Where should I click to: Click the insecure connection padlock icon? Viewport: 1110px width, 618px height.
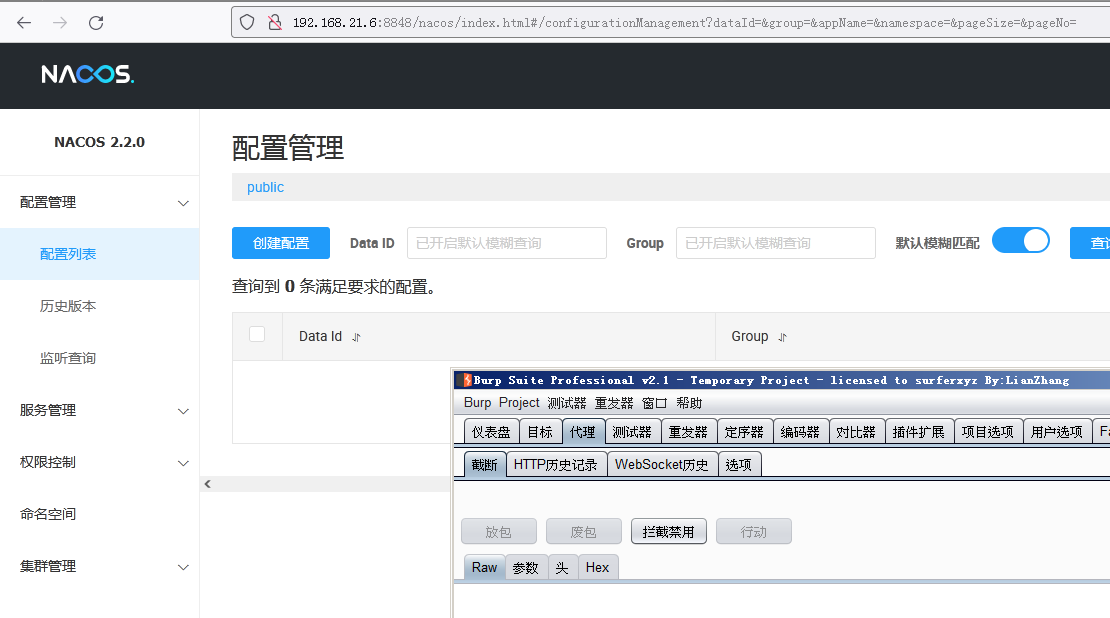tap(275, 23)
